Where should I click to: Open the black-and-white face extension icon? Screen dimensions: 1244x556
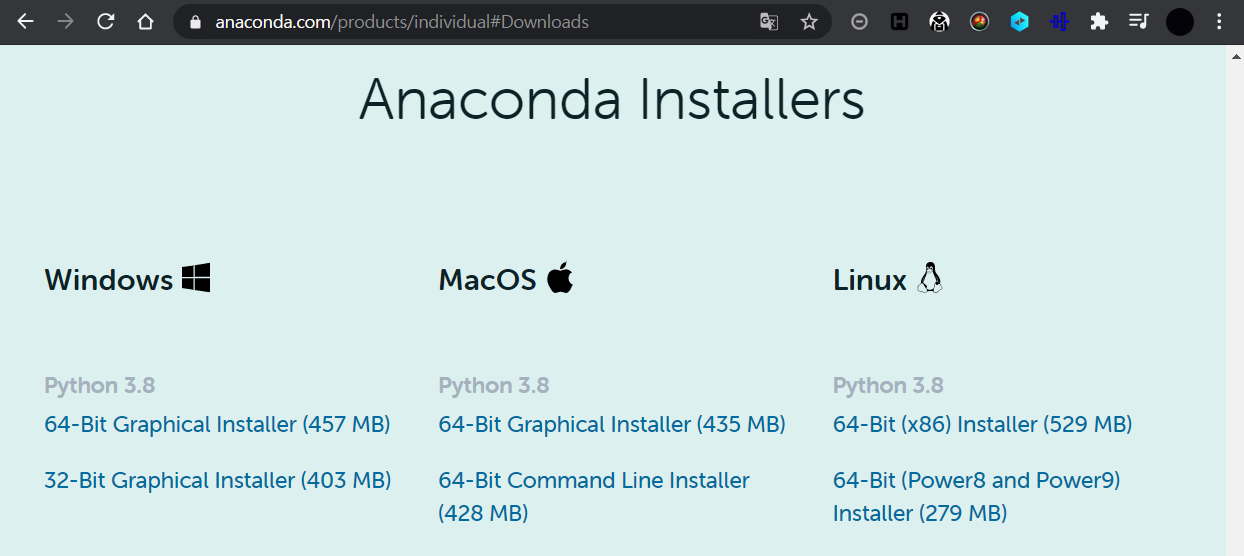939,21
